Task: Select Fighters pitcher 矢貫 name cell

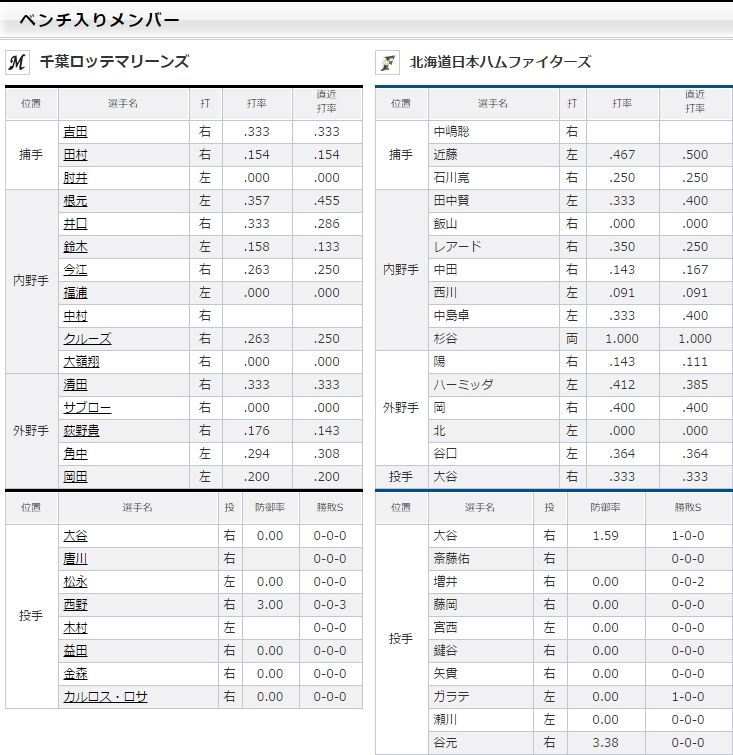Action: tap(481, 674)
